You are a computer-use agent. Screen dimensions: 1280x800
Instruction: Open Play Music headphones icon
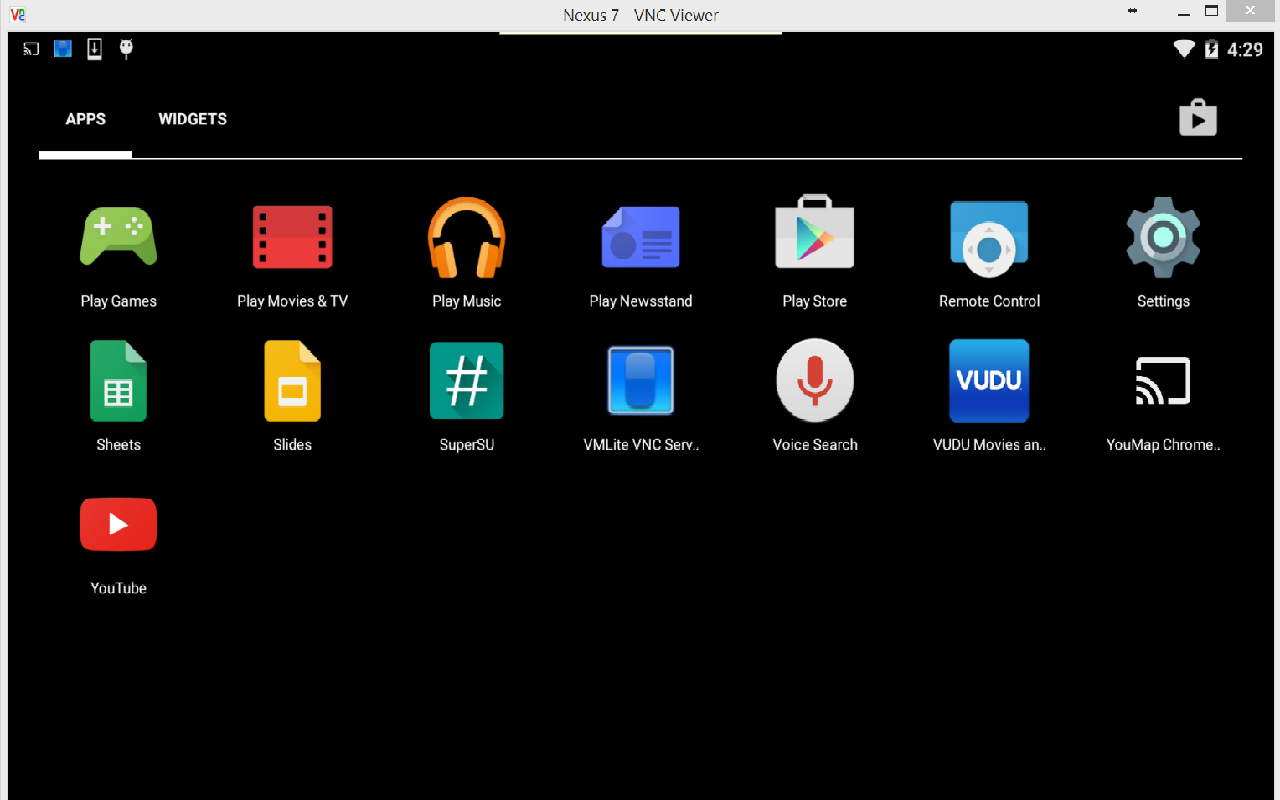tap(466, 237)
